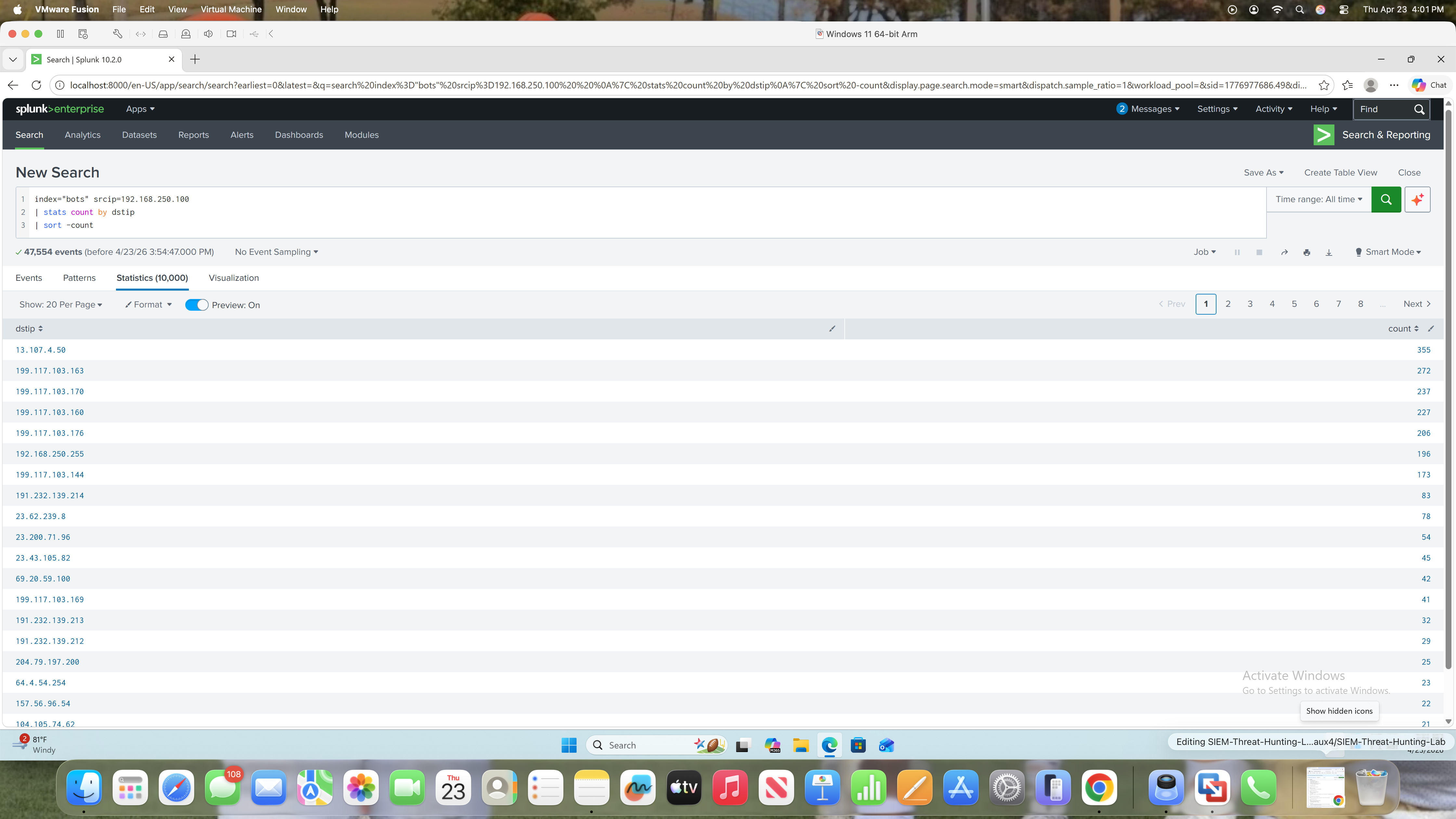Image resolution: width=1456 pixels, height=819 pixels.
Task: Go back in the browser
Action: click(13, 85)
